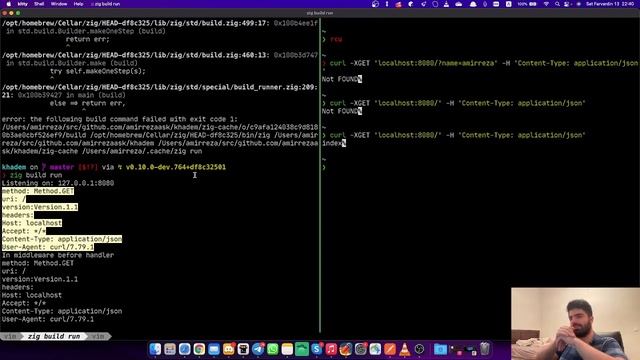Viewport: 640px width, 360px height.
Task: Open Finder from the dock
Action: click(155, 349)
